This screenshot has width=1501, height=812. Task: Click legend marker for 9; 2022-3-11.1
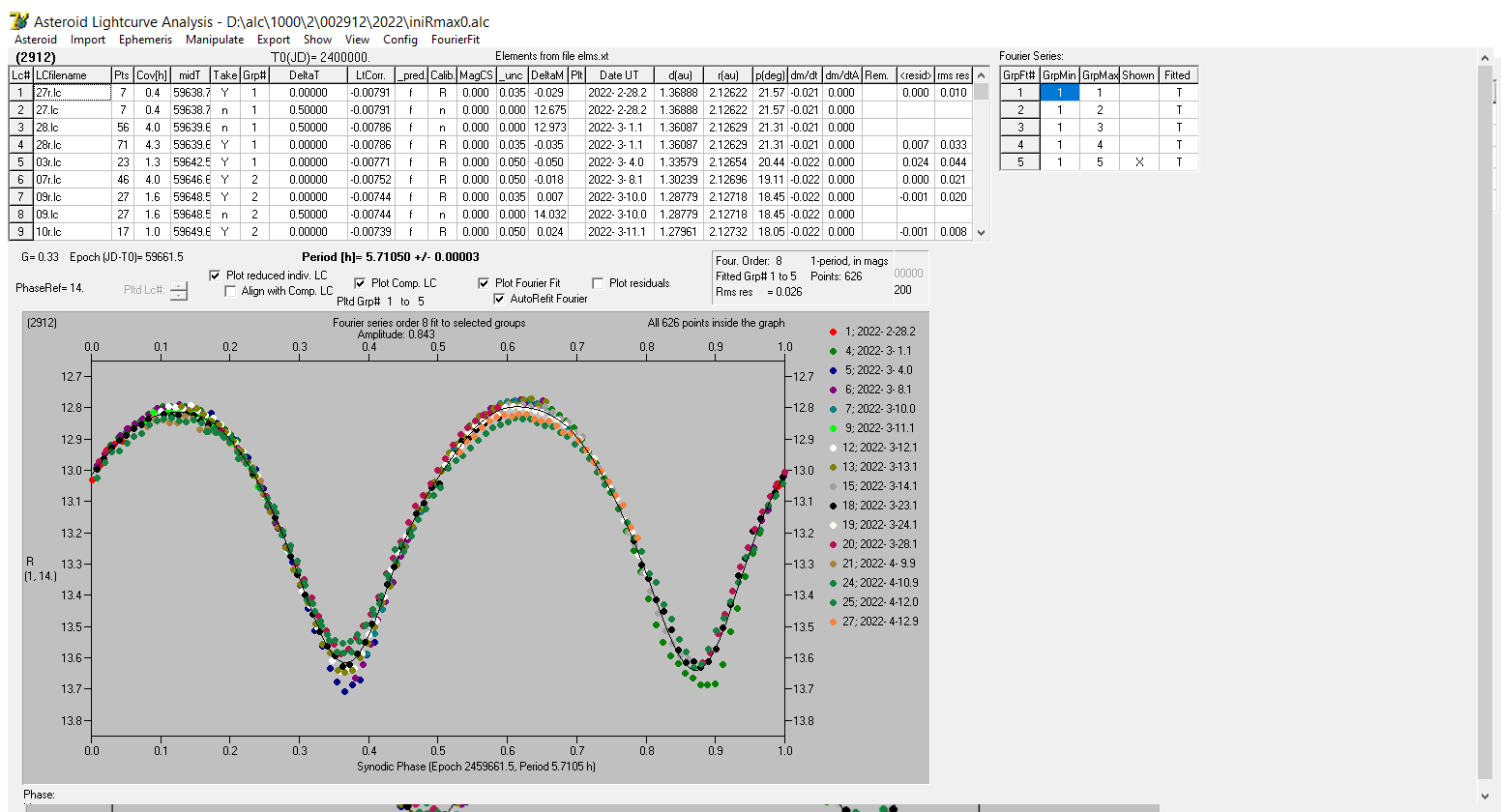tap(833, 428)
